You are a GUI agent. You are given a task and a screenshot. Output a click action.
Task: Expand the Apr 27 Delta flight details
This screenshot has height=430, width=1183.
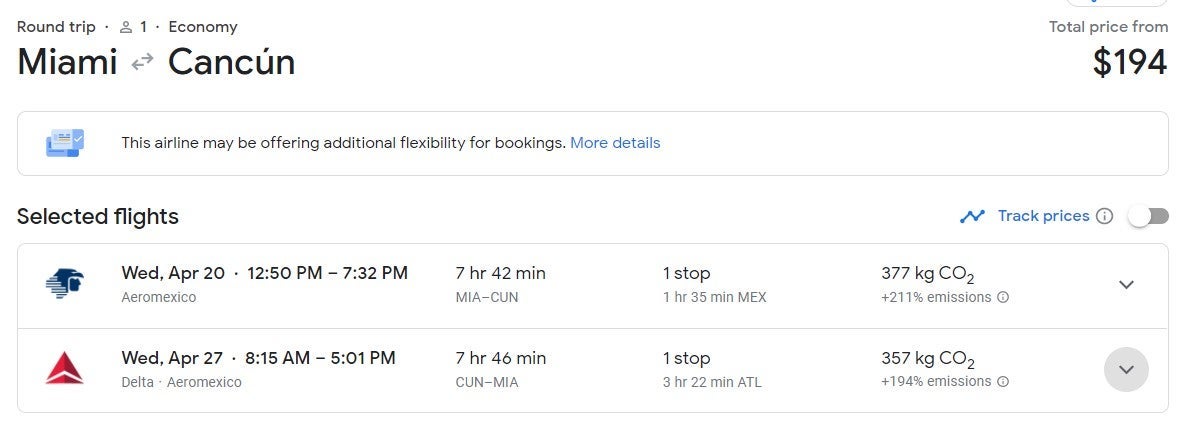pyautogui.click(x=1126, y=370)
